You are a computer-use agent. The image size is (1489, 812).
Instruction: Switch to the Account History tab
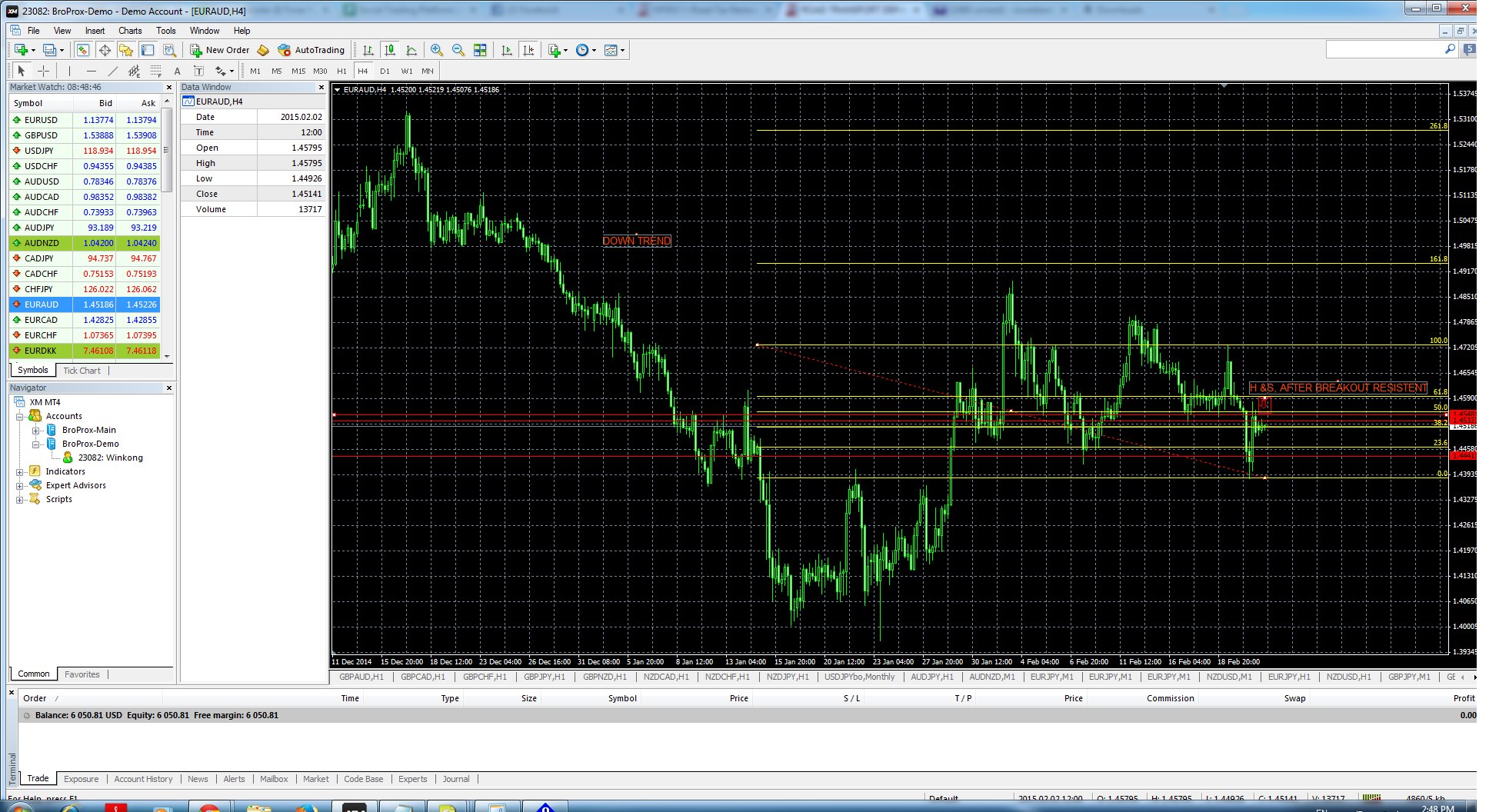143,779
